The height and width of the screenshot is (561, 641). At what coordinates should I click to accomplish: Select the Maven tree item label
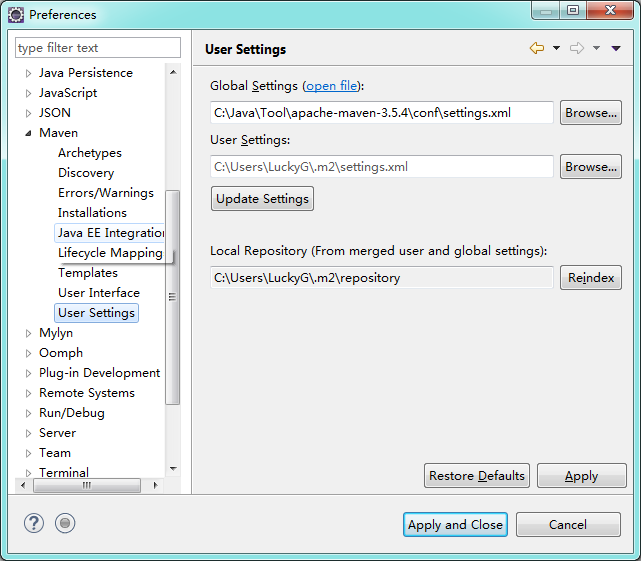pyautogui.click(x=58, y=133)
